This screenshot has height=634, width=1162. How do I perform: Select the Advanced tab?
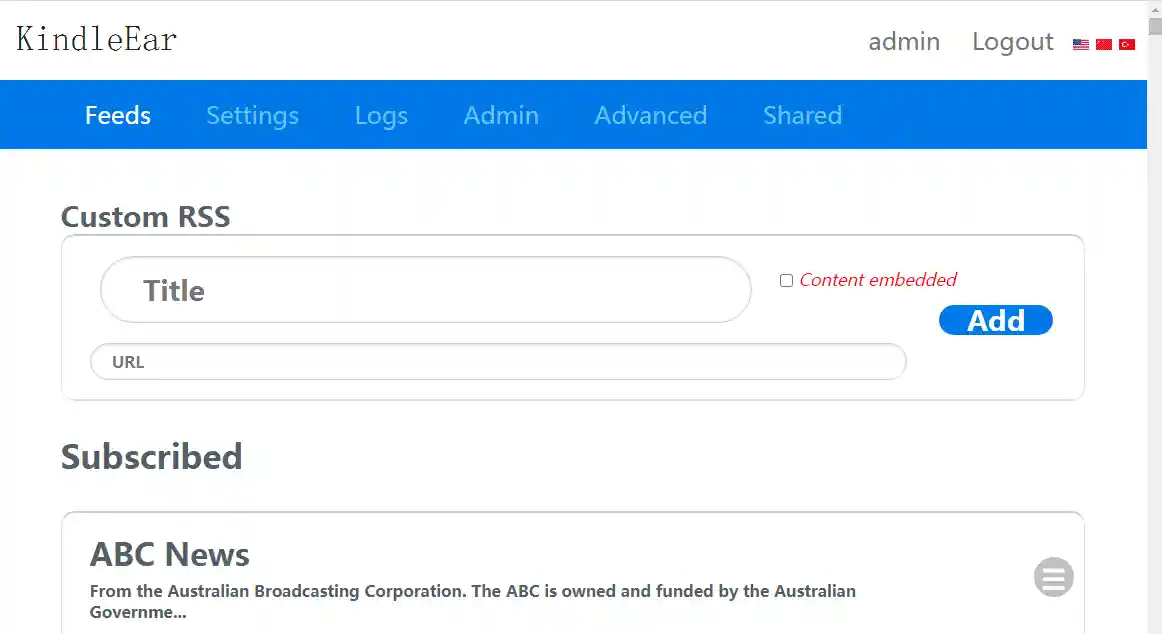point(650,115)
